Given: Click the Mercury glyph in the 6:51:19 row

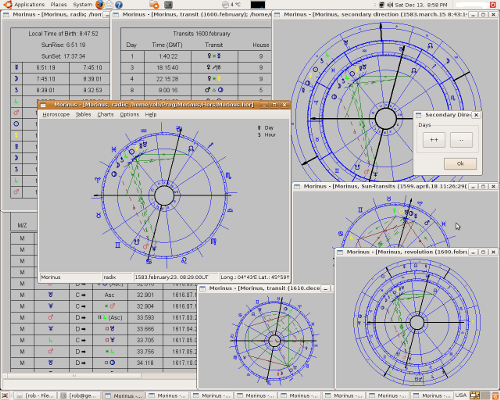Looking at the screenshot, I should (x=16, y=68).
